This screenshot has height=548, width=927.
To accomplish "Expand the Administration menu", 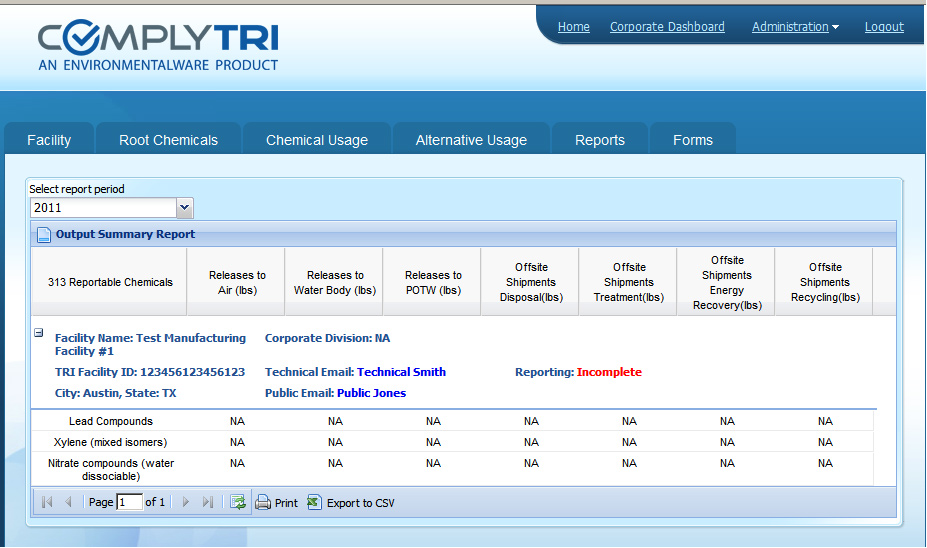I will (x=795, y=27).
